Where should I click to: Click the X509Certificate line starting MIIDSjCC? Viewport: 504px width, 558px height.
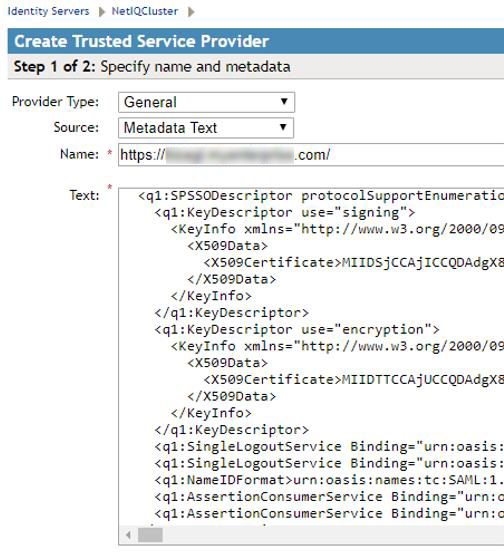point(354,263)
